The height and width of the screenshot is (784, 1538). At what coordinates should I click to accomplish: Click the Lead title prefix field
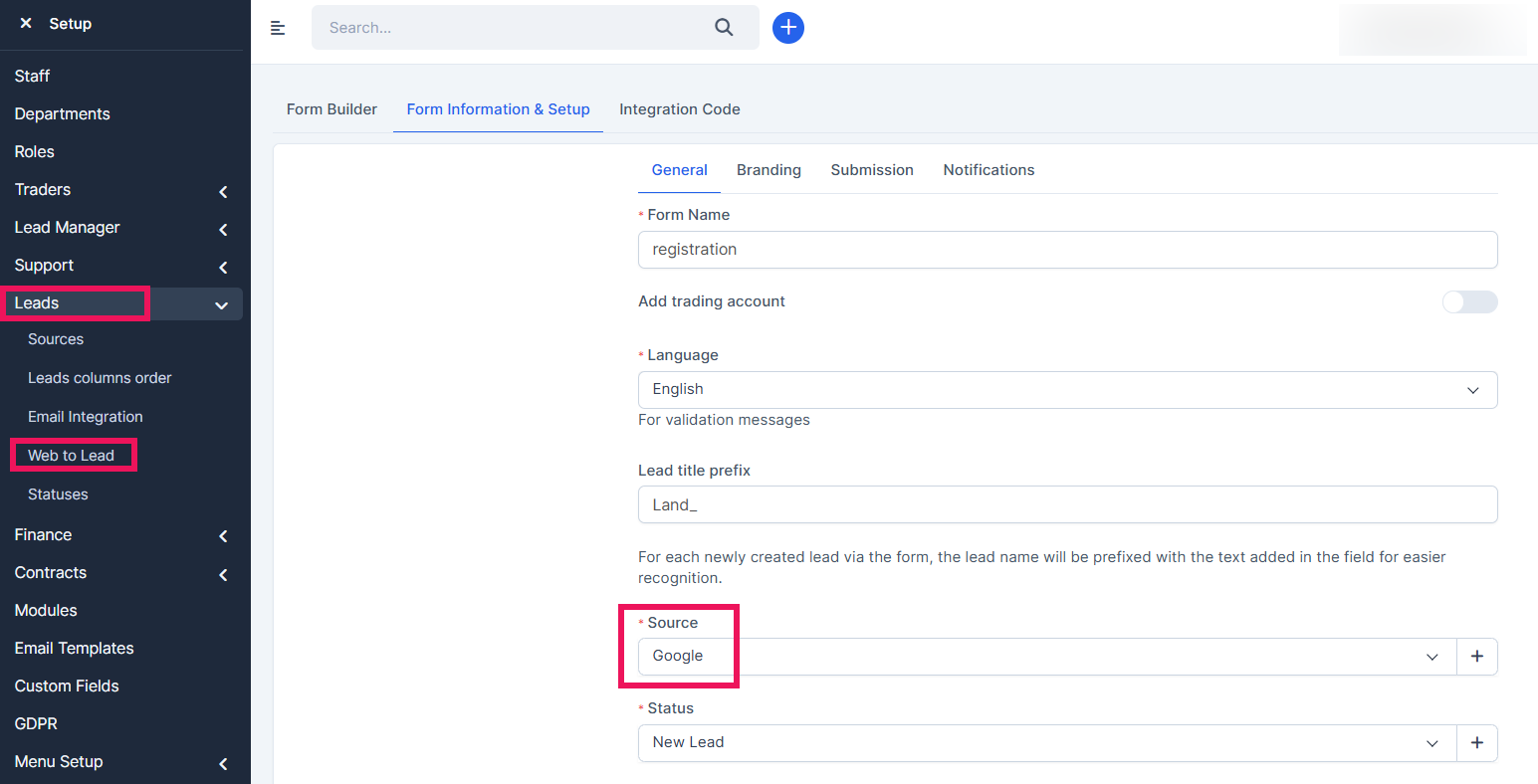(1066, 505)
